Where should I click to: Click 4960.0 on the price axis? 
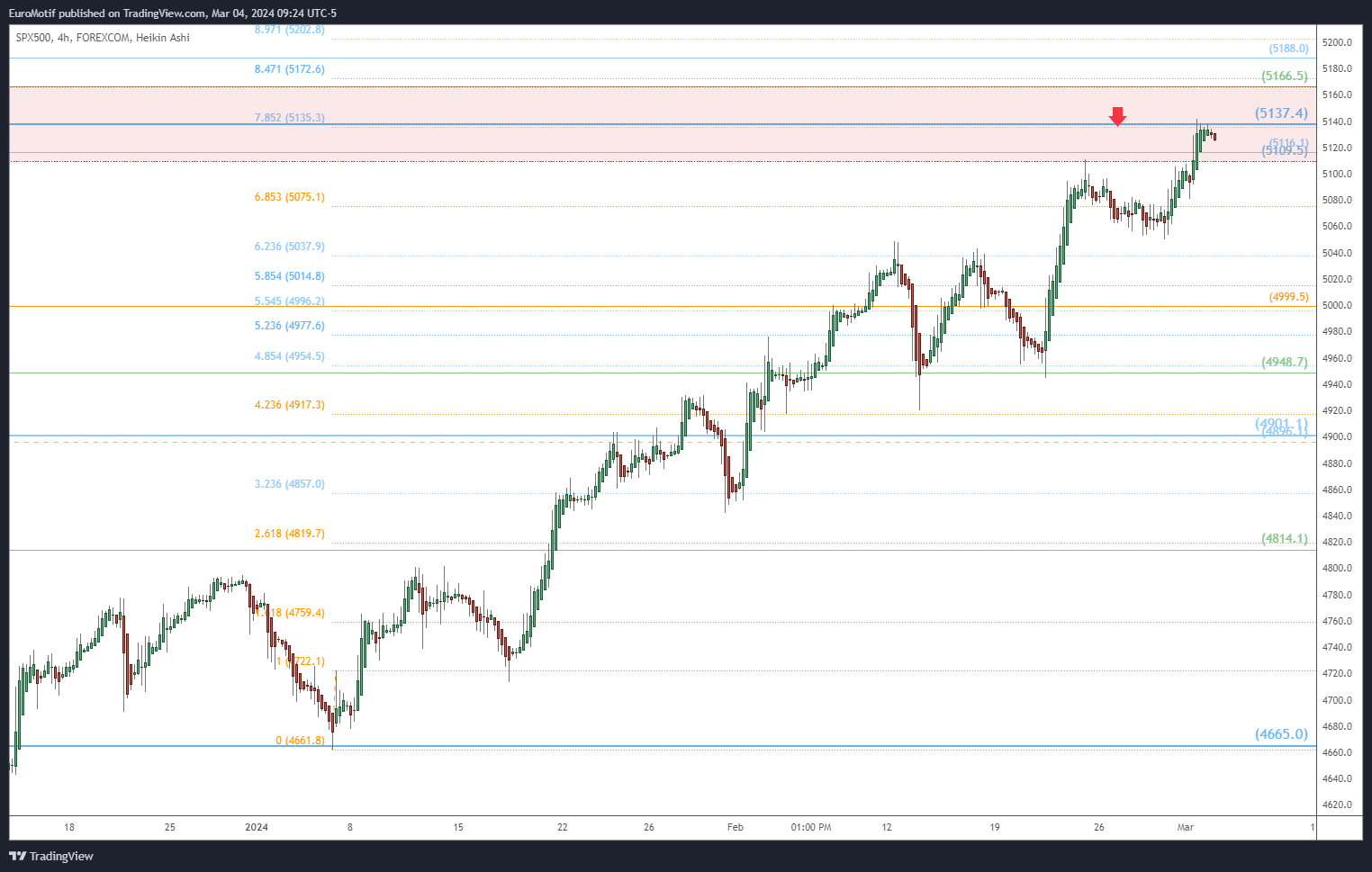tap(1337, 358)
